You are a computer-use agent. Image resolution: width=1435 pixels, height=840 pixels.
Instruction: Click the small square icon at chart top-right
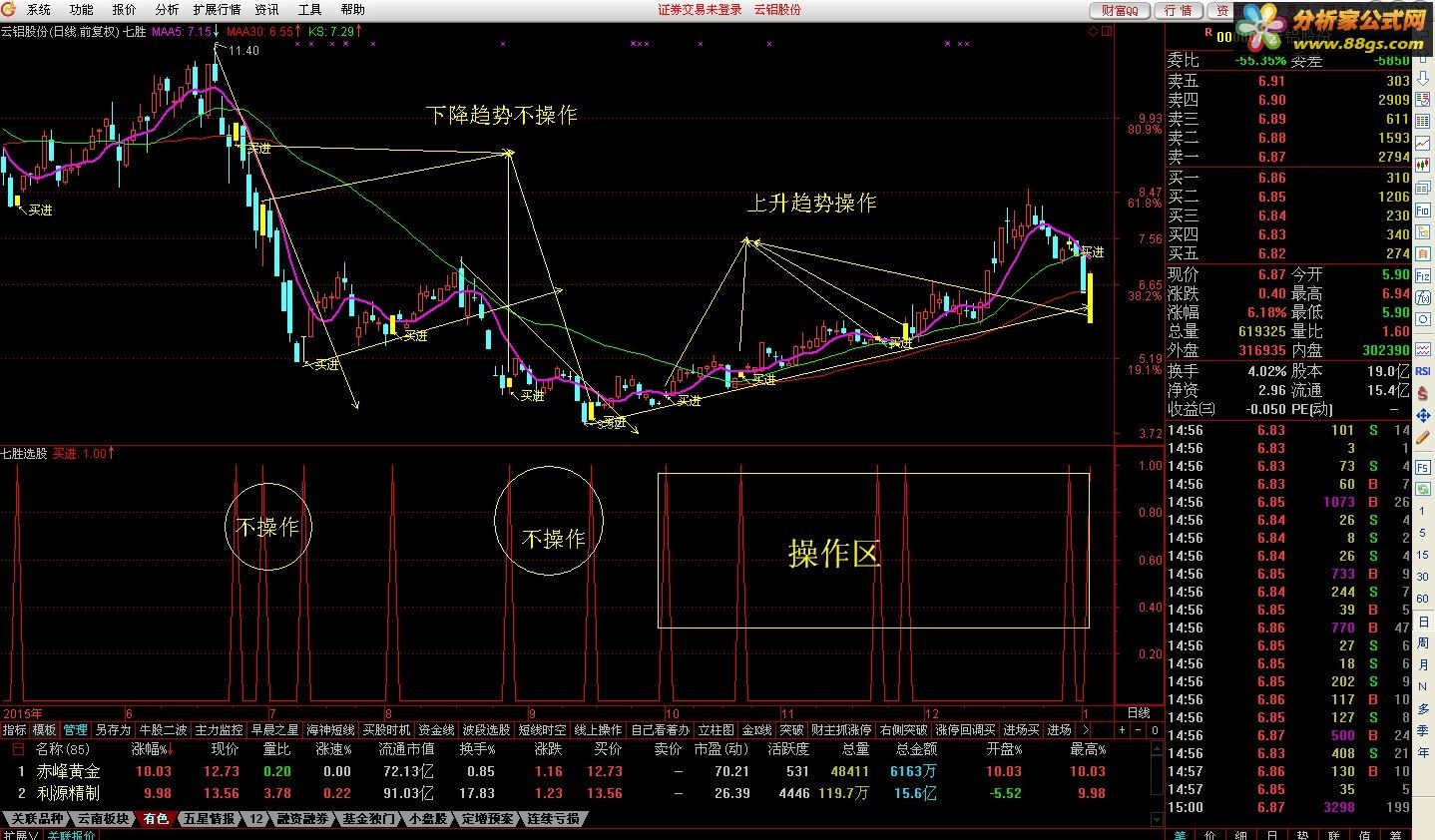1106,31
